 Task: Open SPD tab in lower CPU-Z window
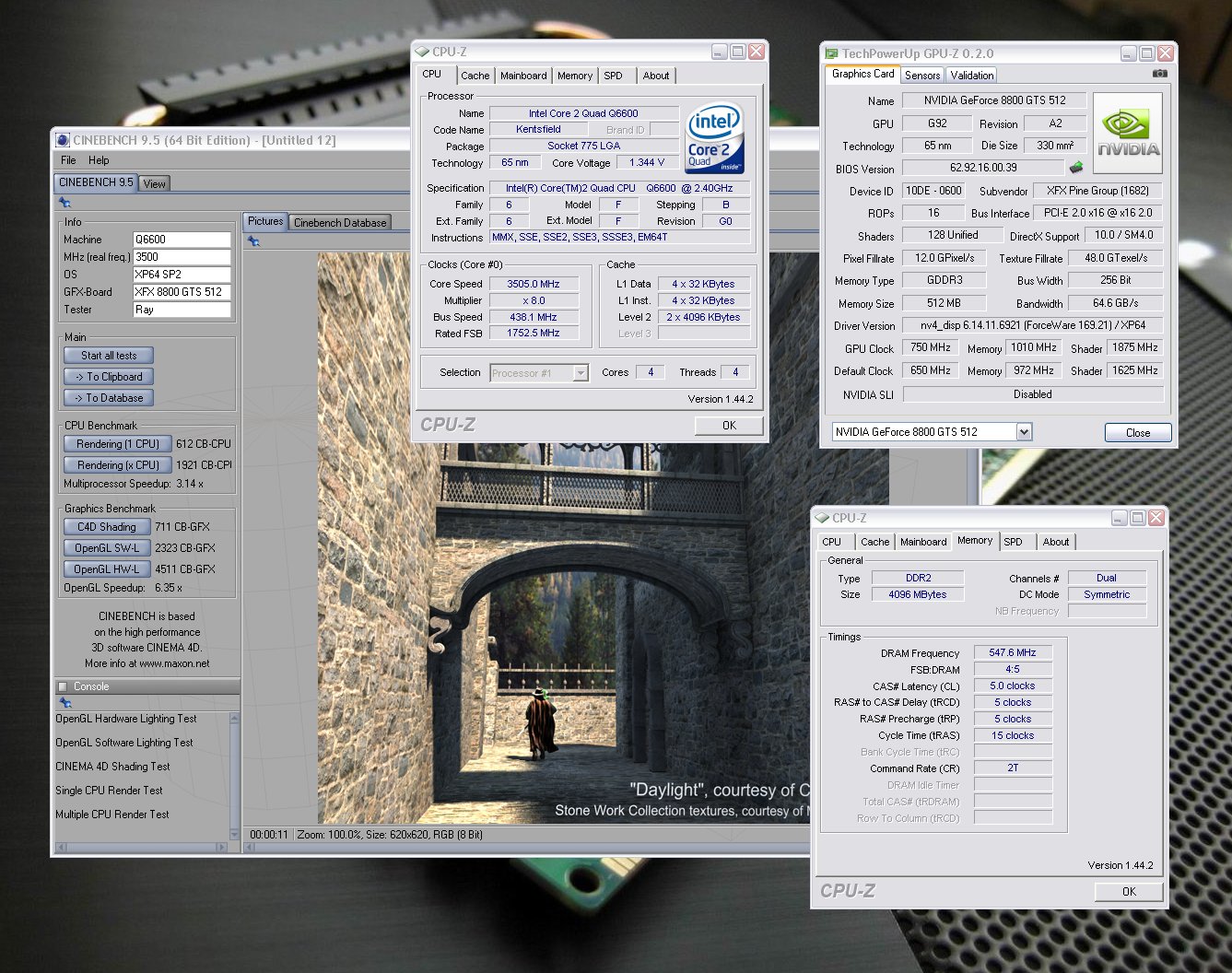click(x=1014, y=542)
